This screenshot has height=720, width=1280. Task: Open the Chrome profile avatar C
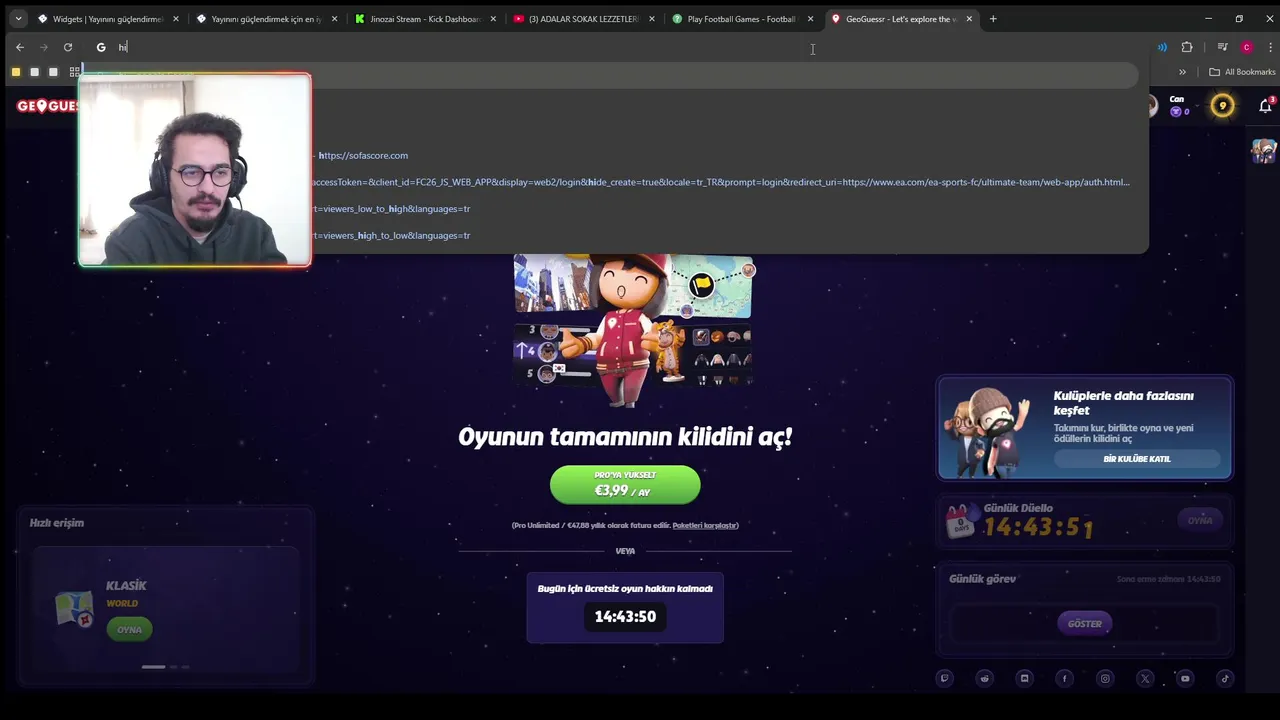tap(1246, 47)
